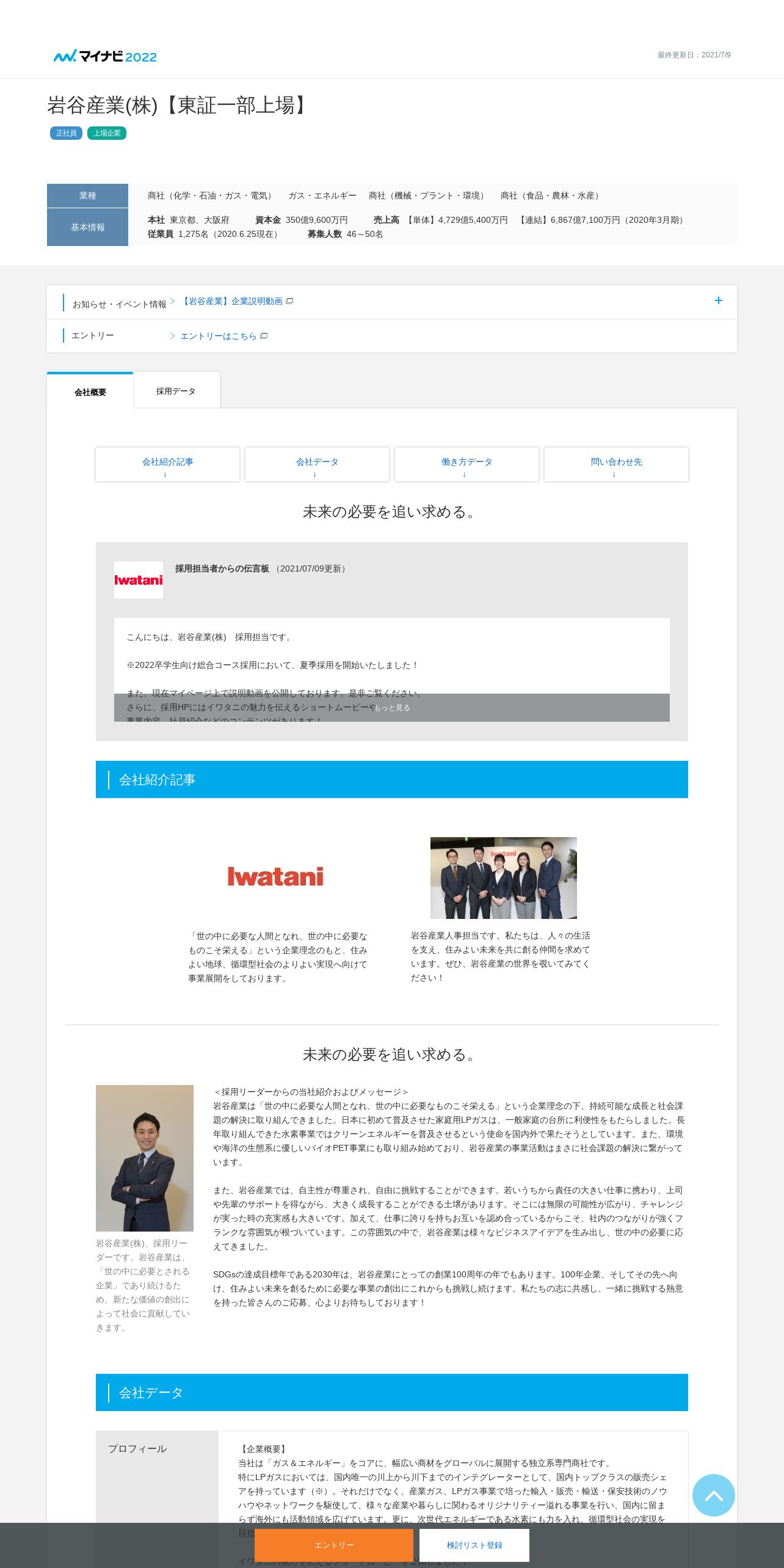Click large red Iwatani logo image
784x1568 pixels.
pos(275,877)
